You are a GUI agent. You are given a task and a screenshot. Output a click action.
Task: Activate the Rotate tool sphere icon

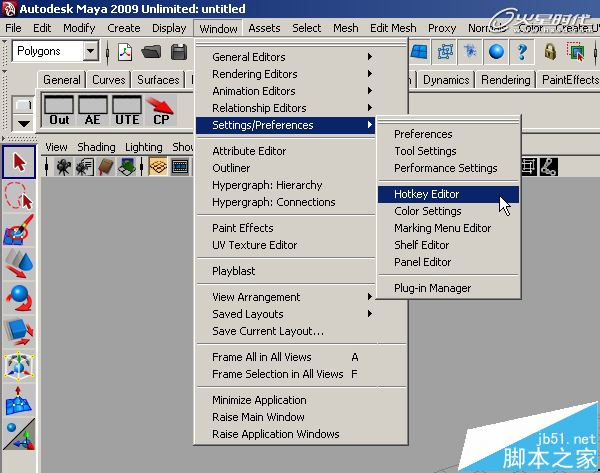pyautogui.click(x=19, y=298)
